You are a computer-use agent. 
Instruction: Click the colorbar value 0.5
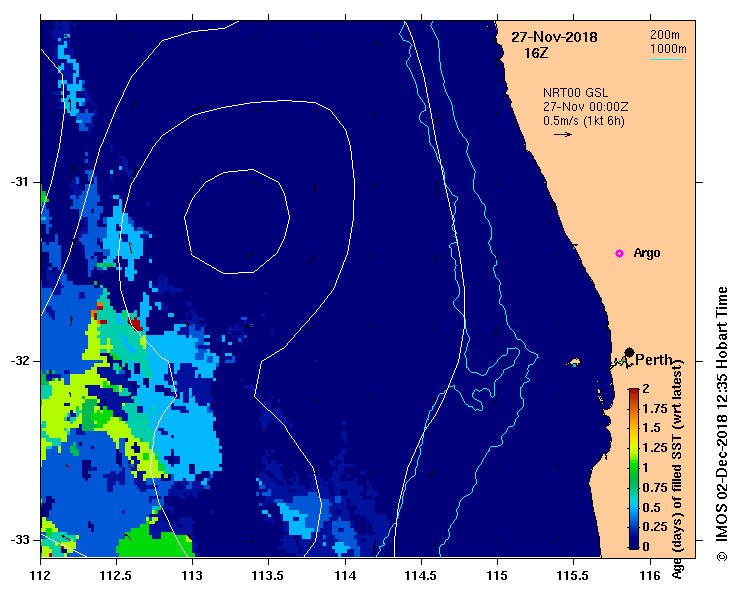(x=652, y=507)
